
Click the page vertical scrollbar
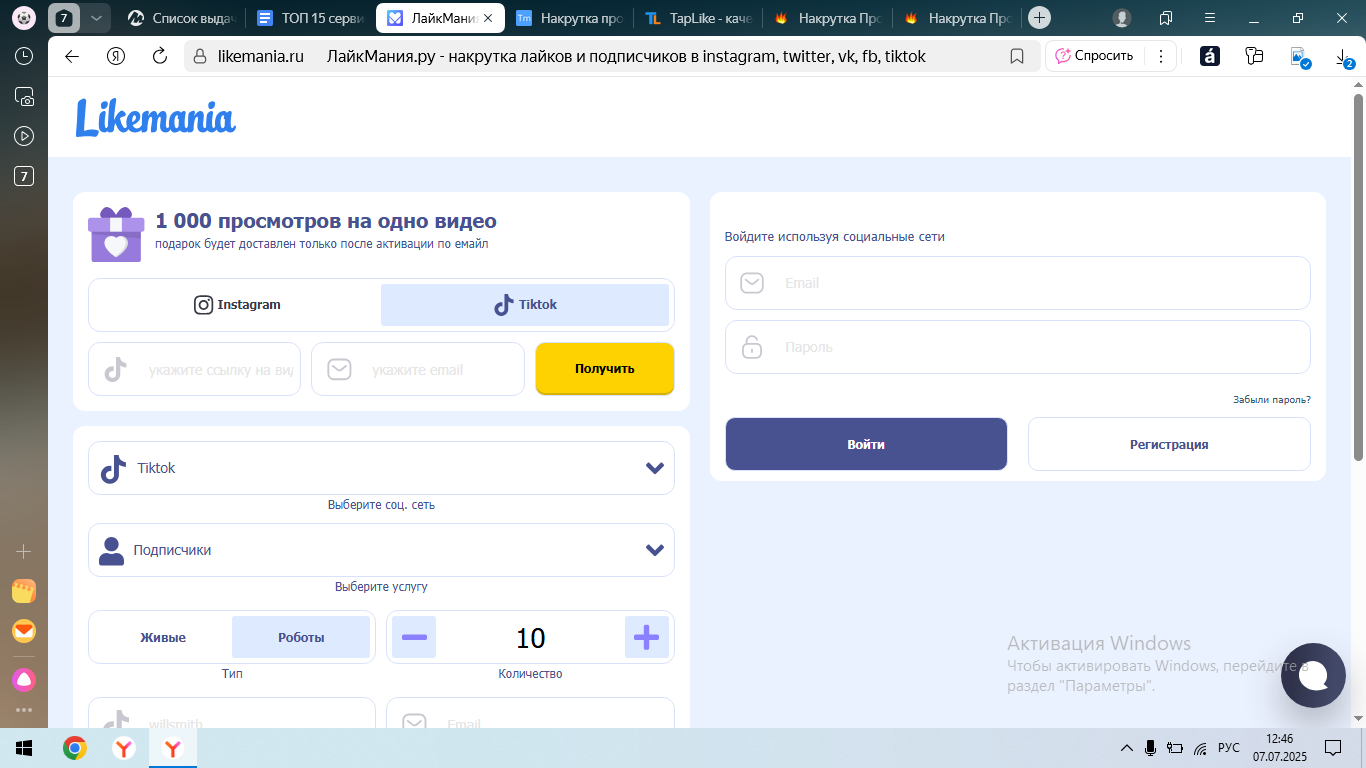pyautogui.click(x=1359, y=277)
